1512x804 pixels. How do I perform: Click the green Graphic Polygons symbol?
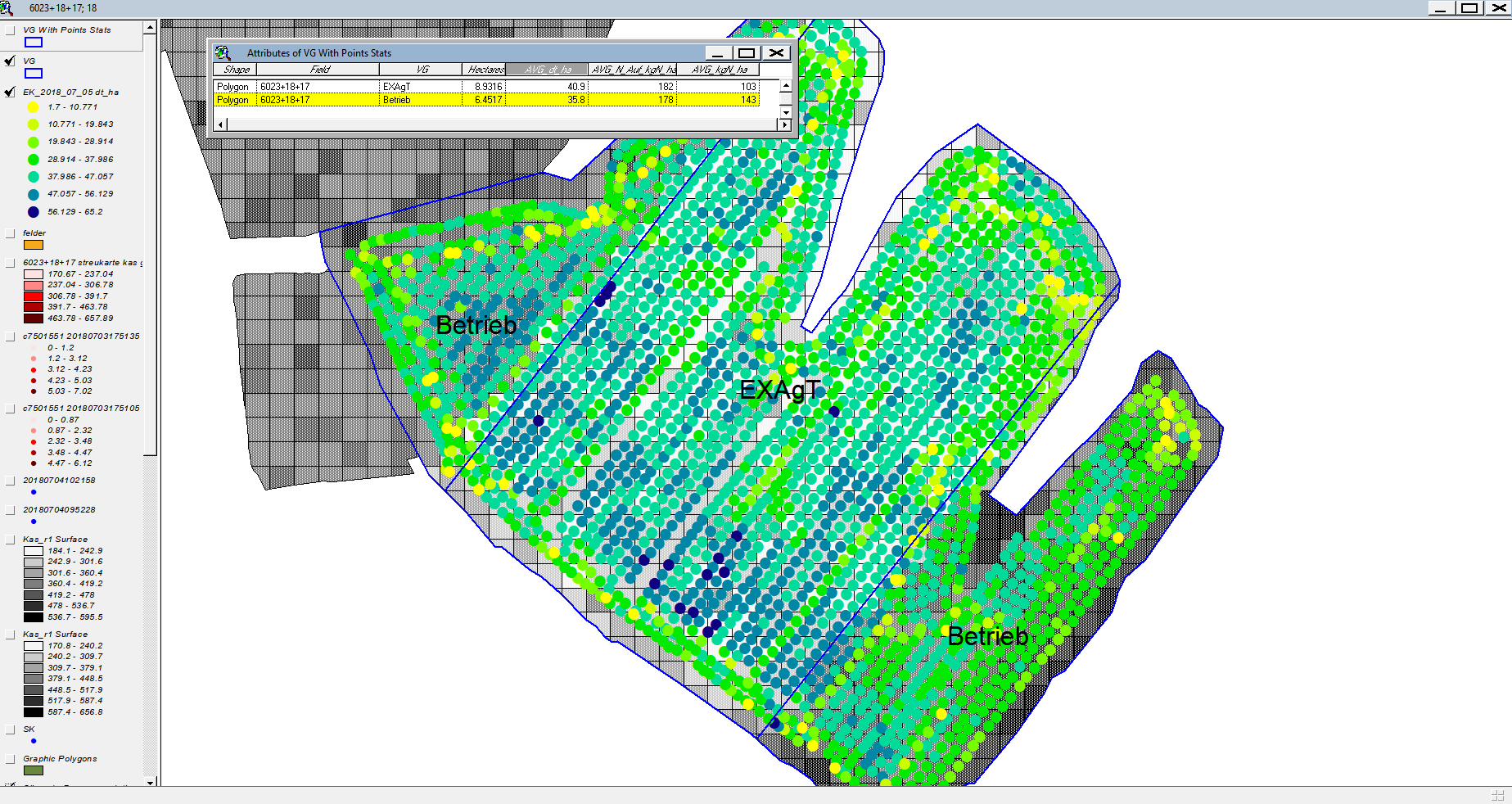click(x=34, y=770)
